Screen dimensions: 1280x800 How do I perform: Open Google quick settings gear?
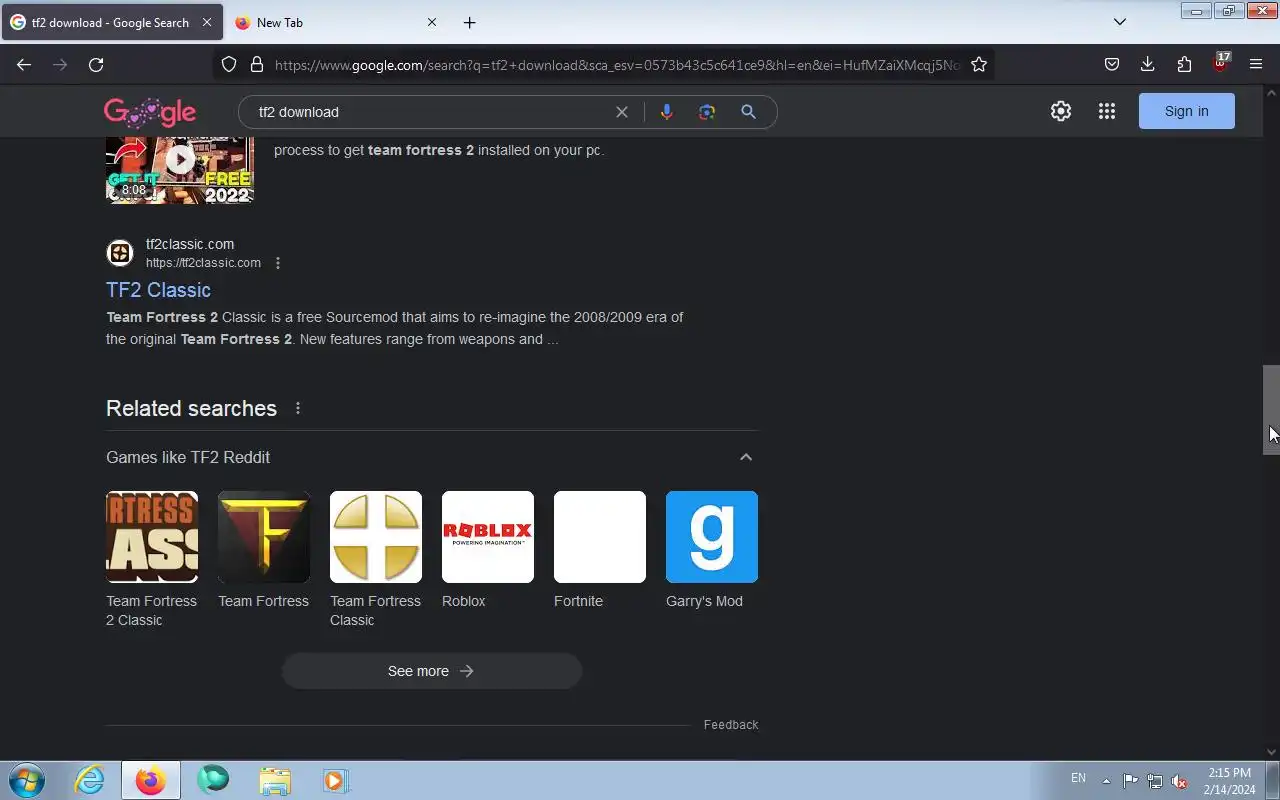[x=1061, y=111]
